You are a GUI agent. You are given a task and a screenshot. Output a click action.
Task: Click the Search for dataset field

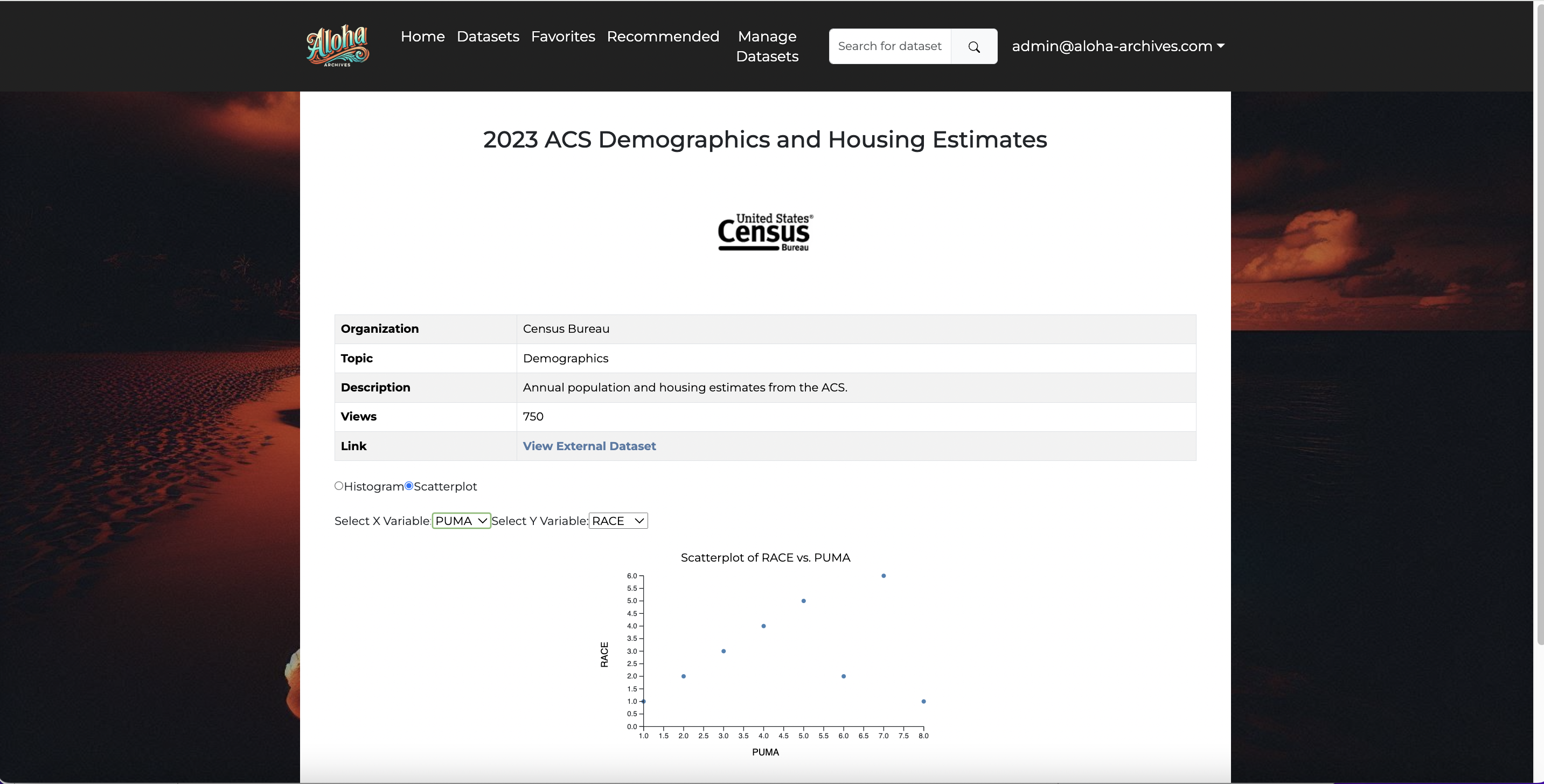click(x=890, y=46)
